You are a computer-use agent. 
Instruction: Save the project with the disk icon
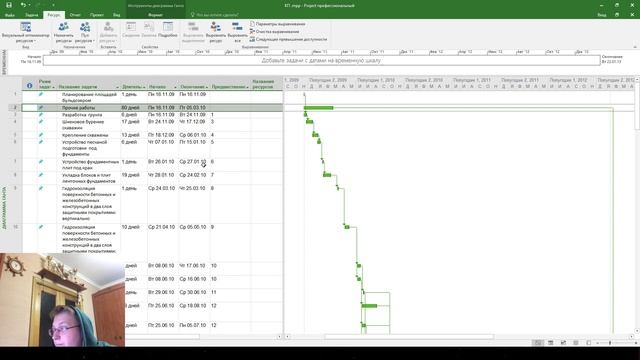(x=9, y=5)
